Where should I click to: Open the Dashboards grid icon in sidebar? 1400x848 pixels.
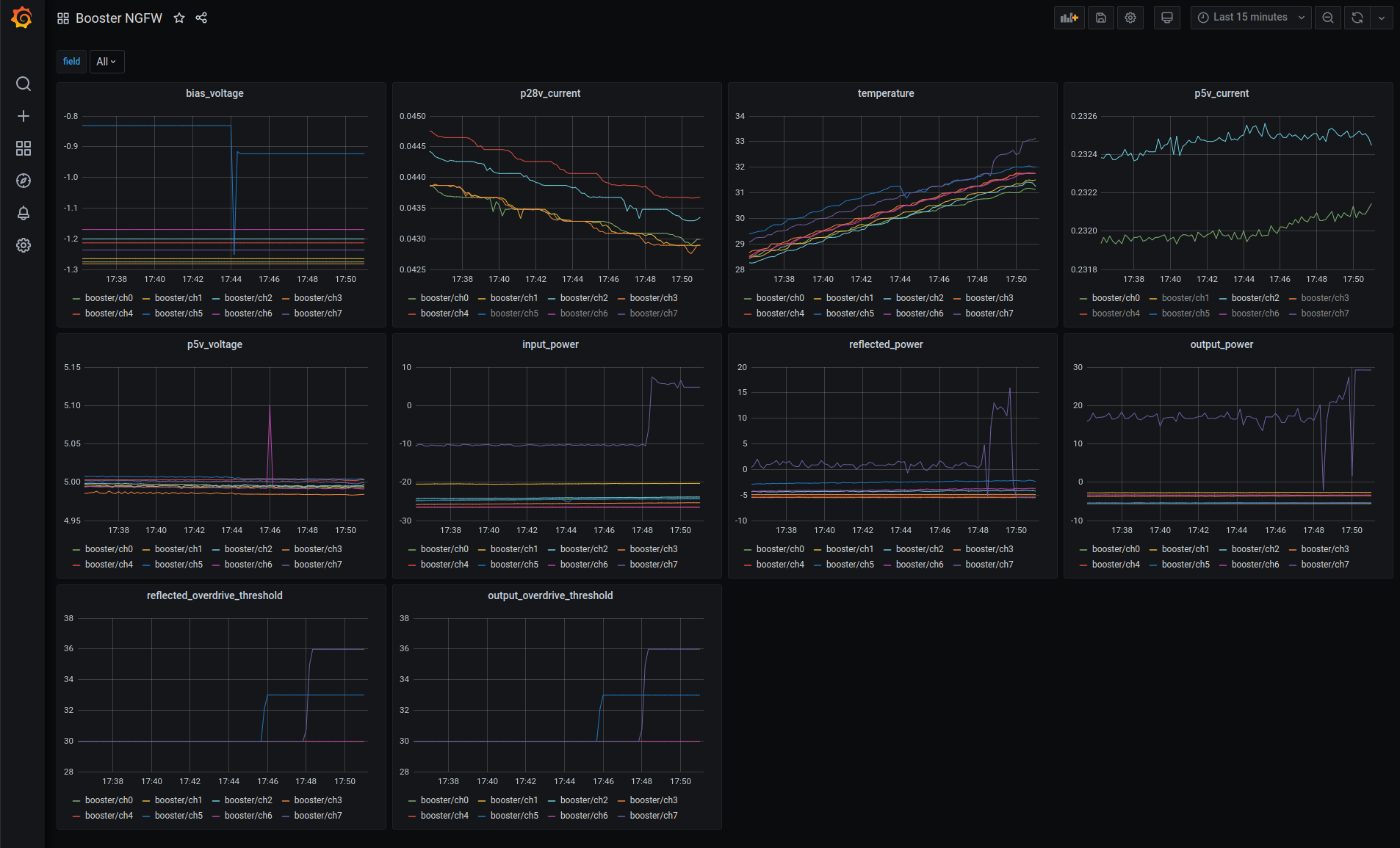tap(24, 148)
